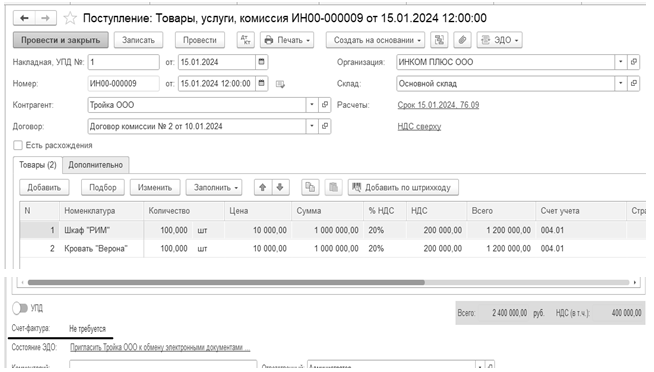Open Договор комиссии card icon
Image resolution: width=654 pixels, height=372 pixels.
325,126
